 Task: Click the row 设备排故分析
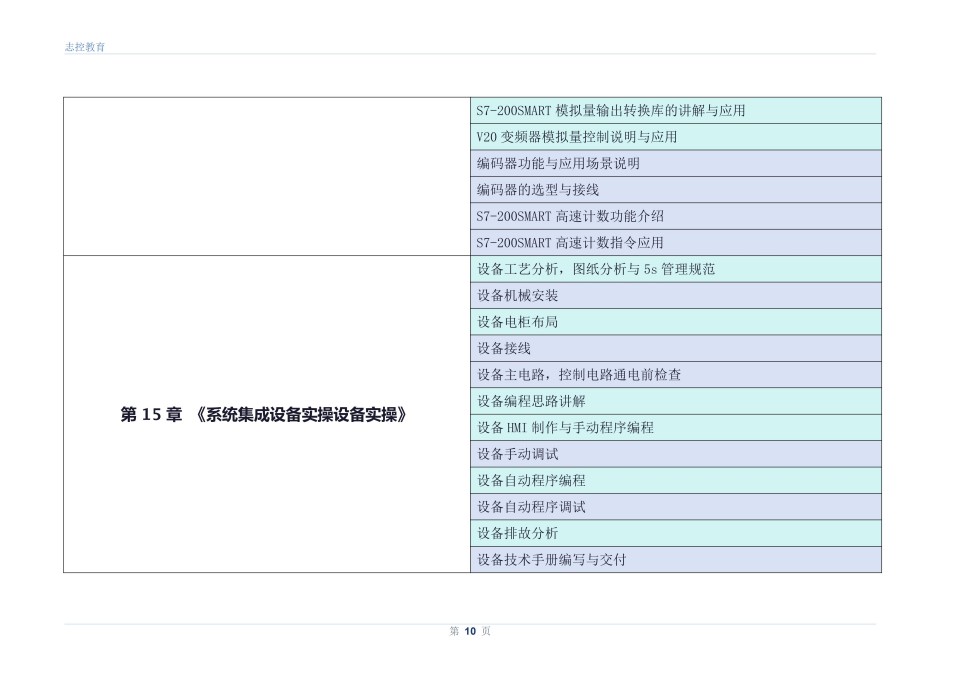click(676, 533)
